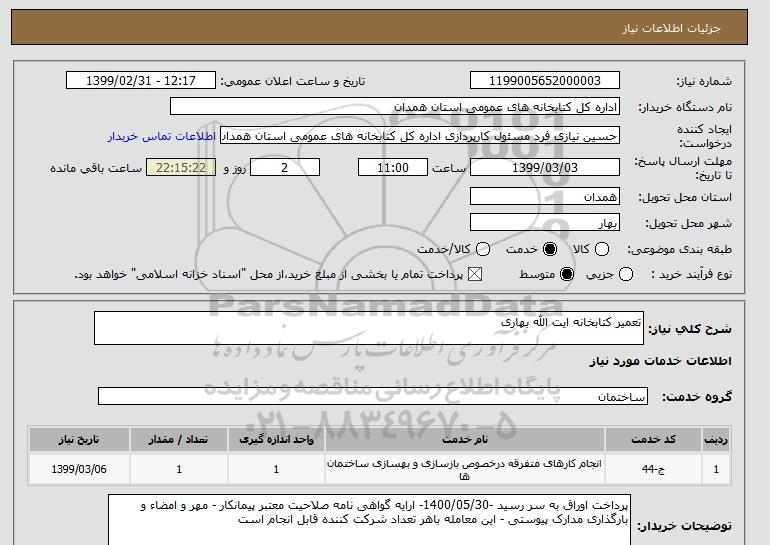The height and width of the screenshot is (545, 770).
Task: Click the تعداد / مقدار column header
Action: [179, 439]
